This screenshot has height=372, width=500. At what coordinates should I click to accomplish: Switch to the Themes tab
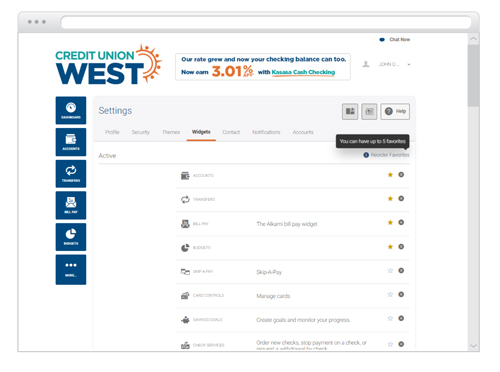[x=171, y=132]
